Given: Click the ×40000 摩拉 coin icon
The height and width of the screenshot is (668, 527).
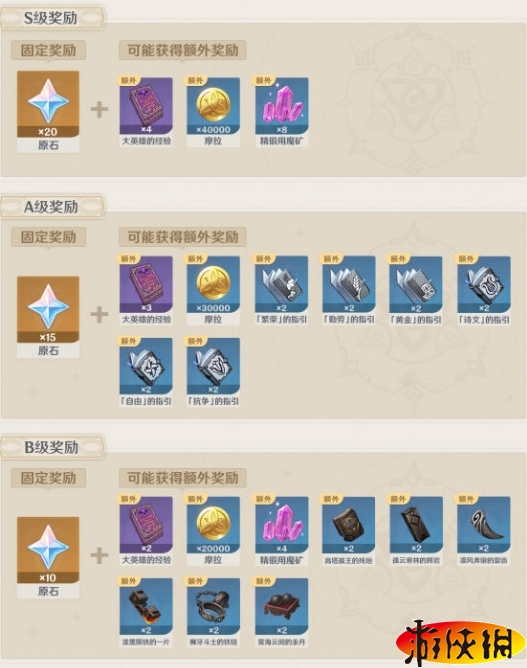Looking at the screenshot, I should [x=213, y=106].
